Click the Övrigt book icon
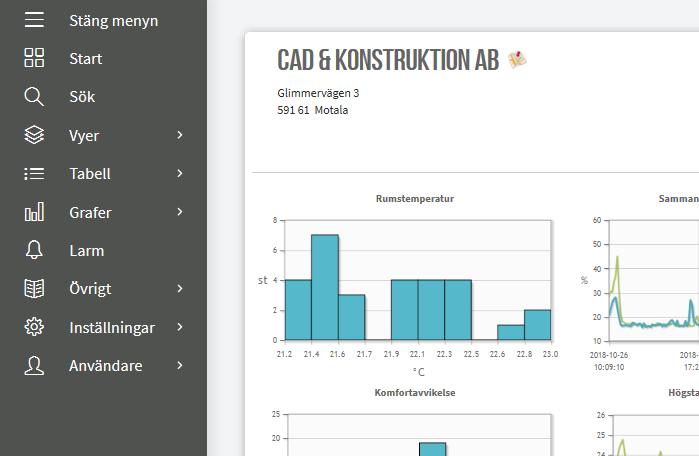The width and height of the screenshot is (699, 456). pyautogui.click(x=34, y=288)
